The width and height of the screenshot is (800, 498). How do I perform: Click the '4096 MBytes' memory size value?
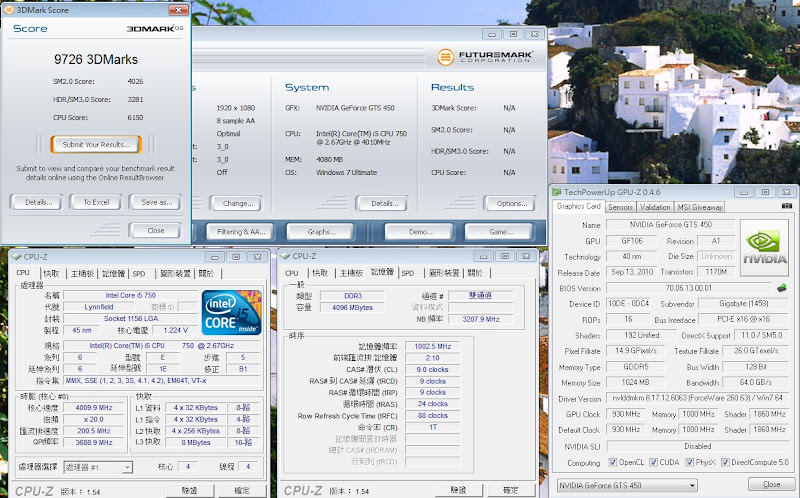point(352,308)
